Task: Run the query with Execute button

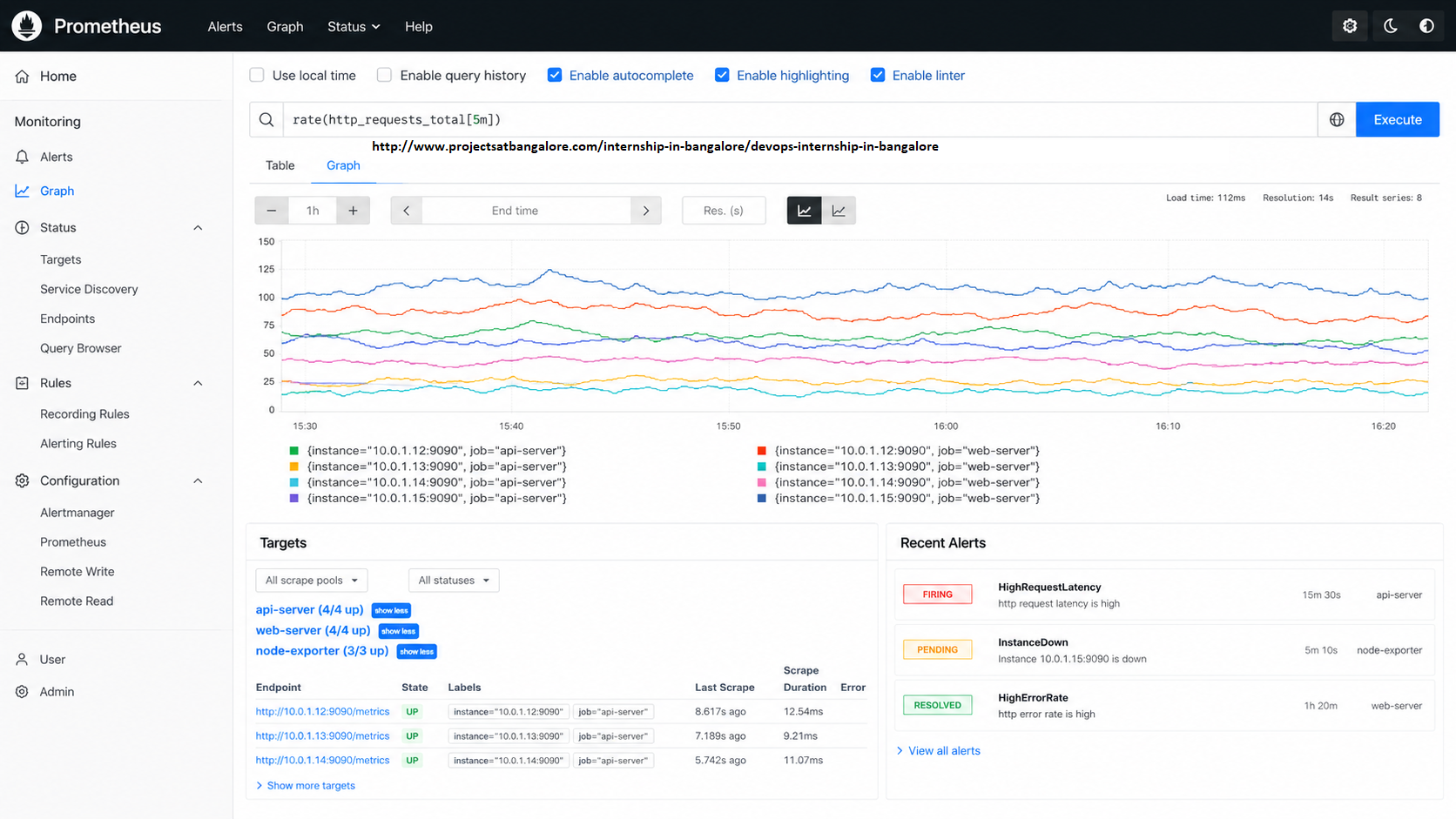Action: (x=1398, y=120)
